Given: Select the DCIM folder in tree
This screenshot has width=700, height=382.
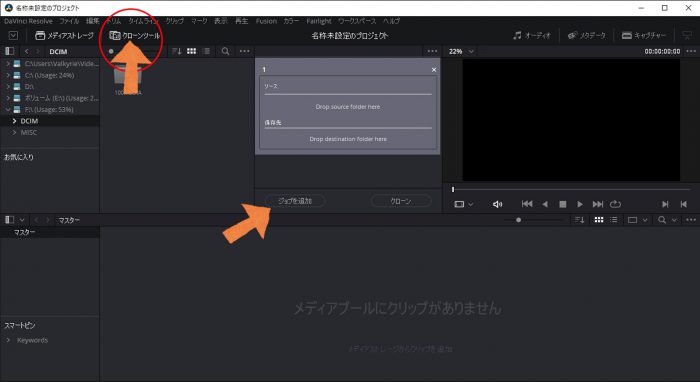Looking at the screenshot, I should (x=29, y=121).
